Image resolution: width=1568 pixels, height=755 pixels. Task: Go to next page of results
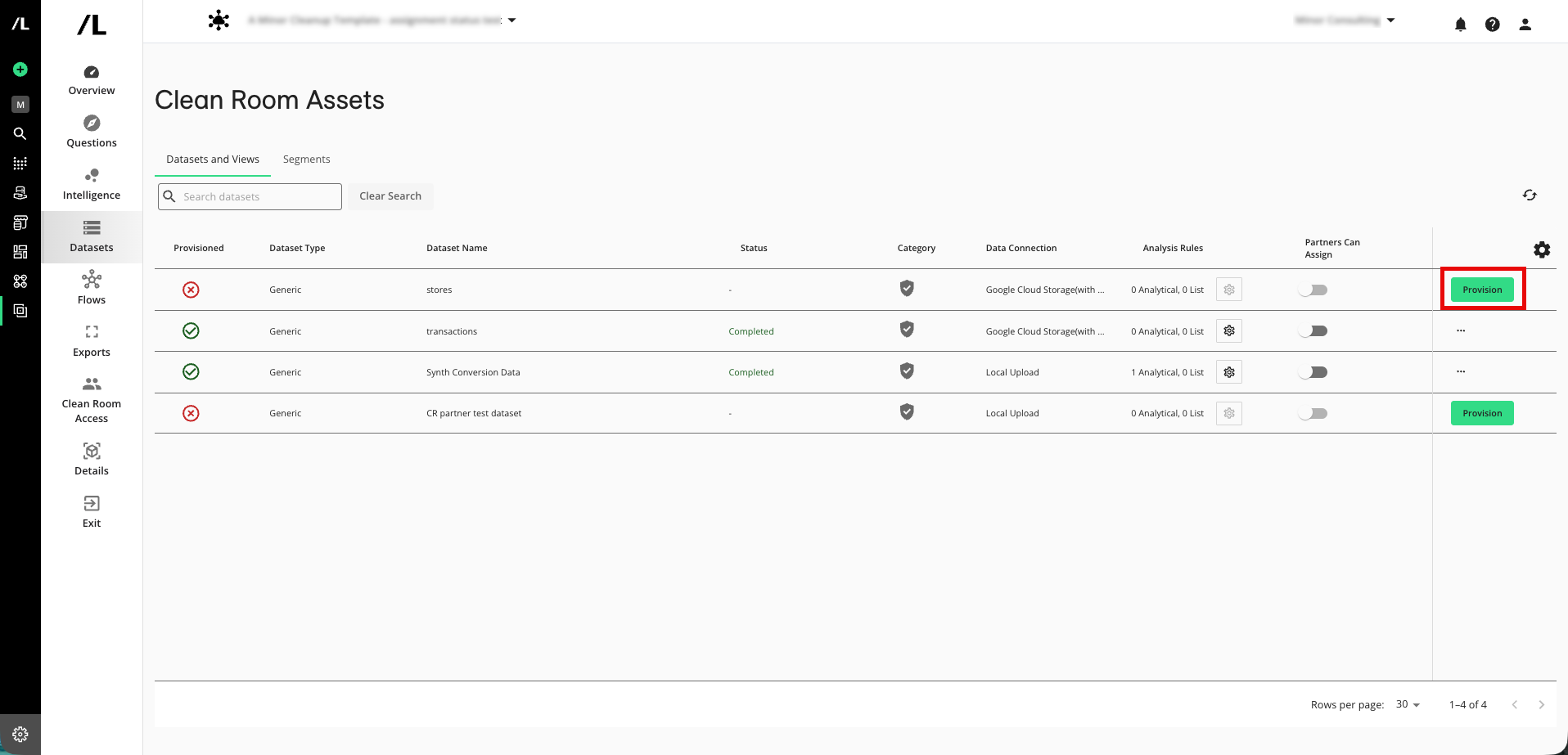coord(1542,704)
